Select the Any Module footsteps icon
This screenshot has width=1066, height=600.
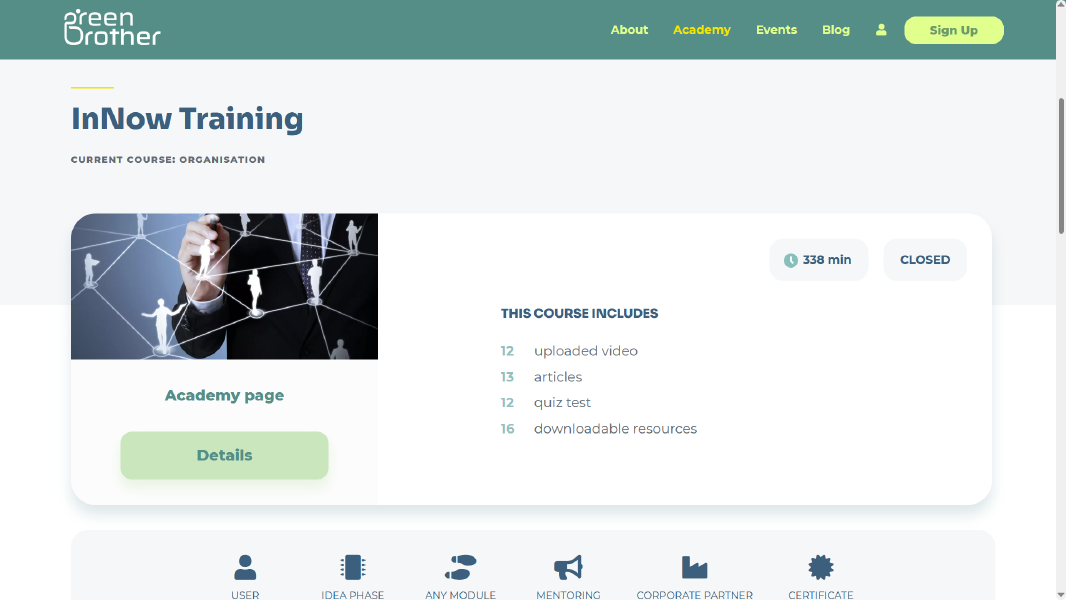click(460, 567)
